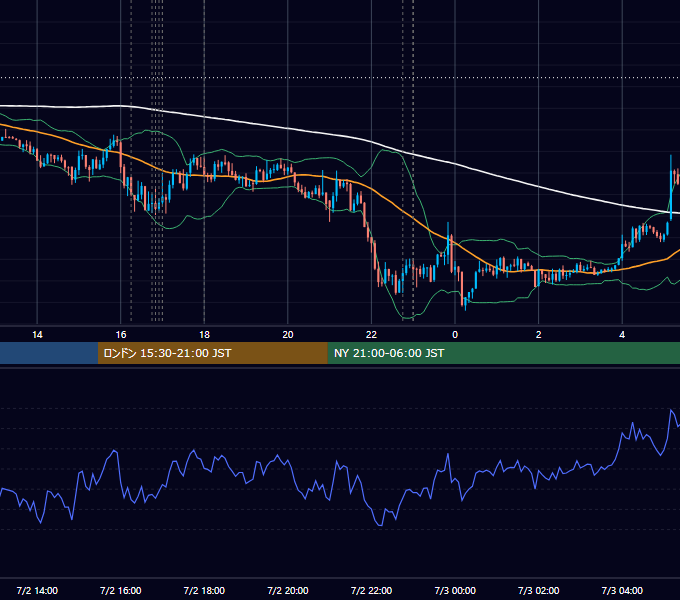
Task: Click the 7/3 02:00 date label
Action: [538, 590]
